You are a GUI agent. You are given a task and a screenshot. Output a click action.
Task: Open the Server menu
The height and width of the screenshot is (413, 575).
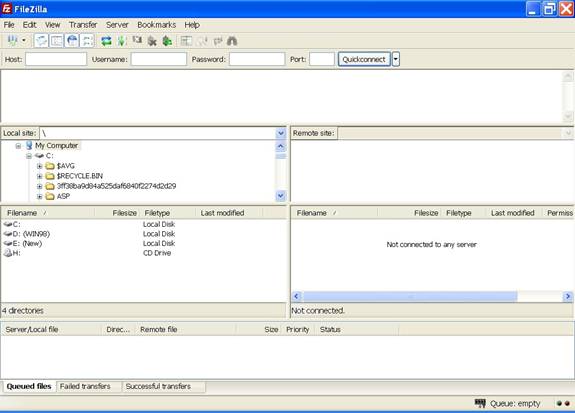(117, 25)
